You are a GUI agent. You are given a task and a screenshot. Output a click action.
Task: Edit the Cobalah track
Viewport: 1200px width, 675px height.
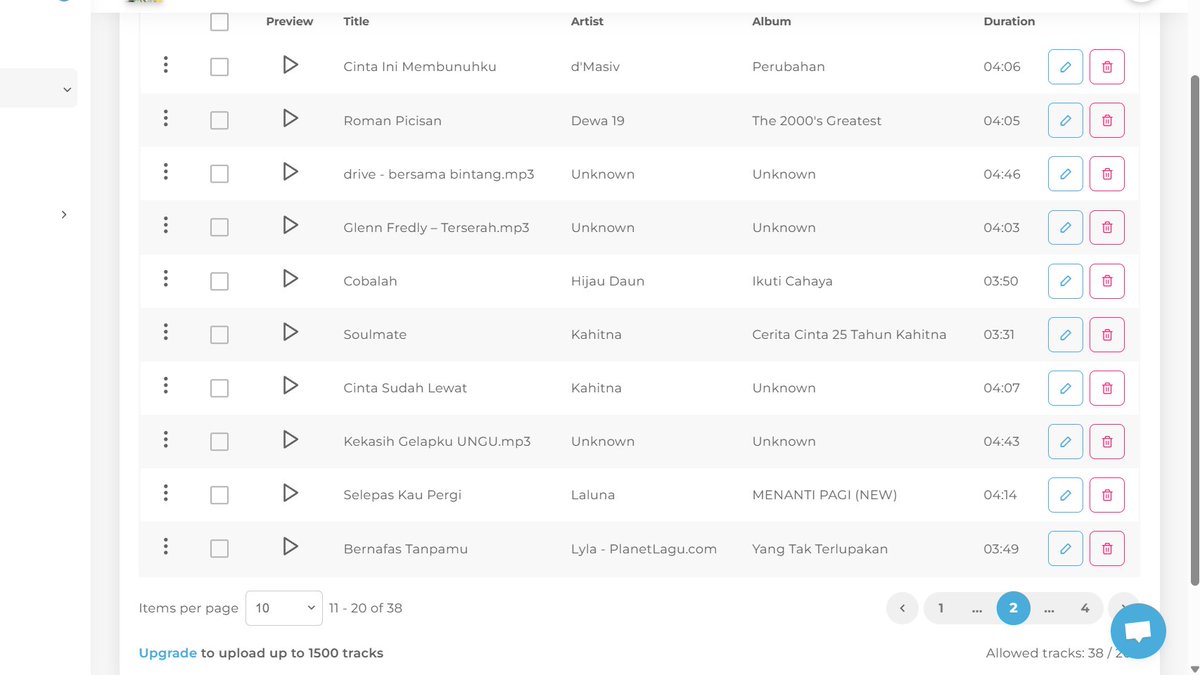(x=1065, y=281)
